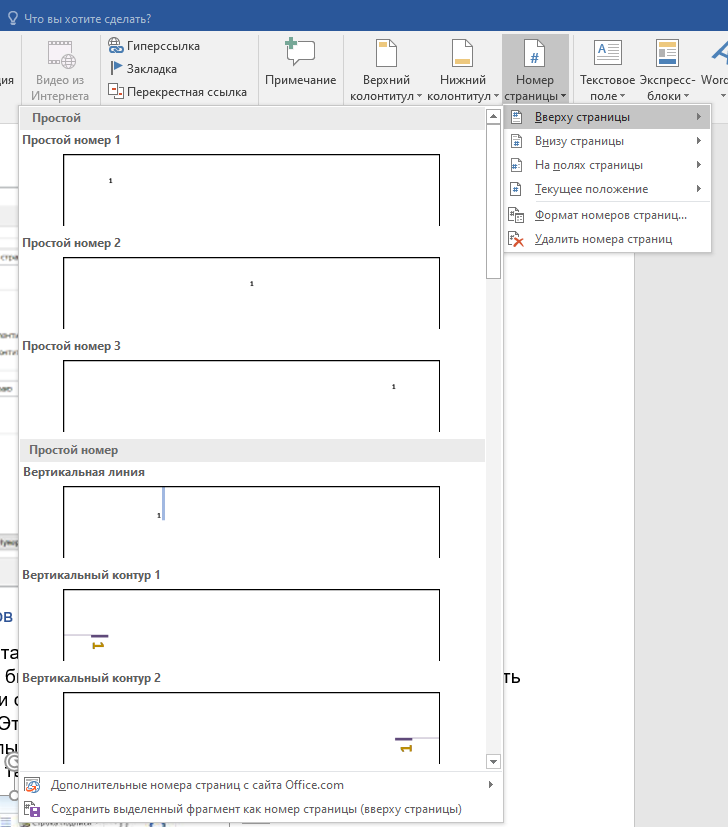Expand the Номер страницы dropdown arrow
Image resolution: width=728 pixels, height=827 pixels.
[x=563, y=96]
